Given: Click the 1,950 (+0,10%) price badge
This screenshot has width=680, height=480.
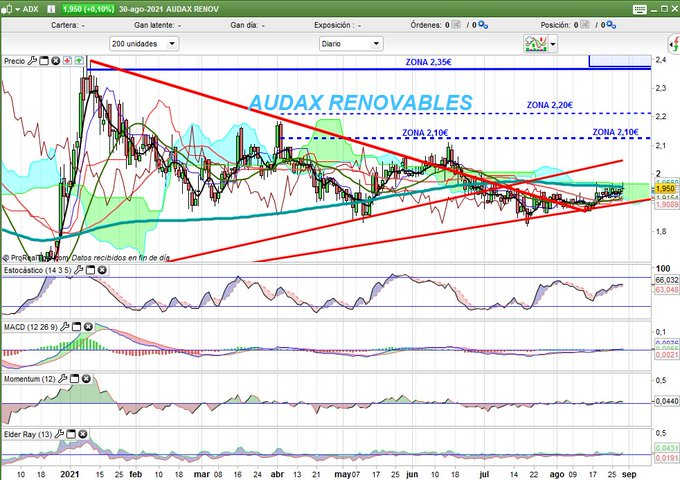Looking at the screenshot, I should pos(89,9).
